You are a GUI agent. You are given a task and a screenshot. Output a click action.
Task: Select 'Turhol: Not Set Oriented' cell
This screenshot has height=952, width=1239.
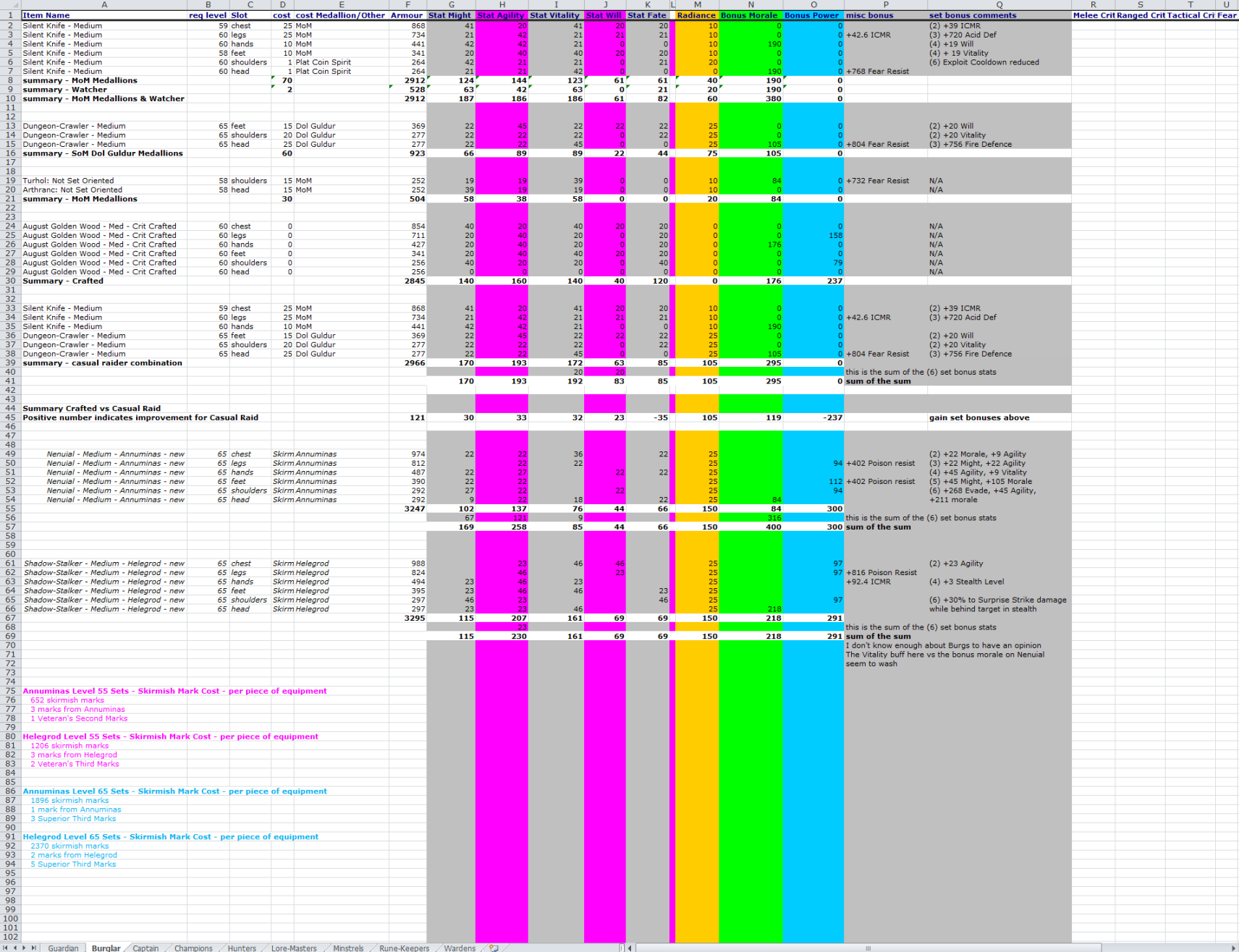point(104,181)
